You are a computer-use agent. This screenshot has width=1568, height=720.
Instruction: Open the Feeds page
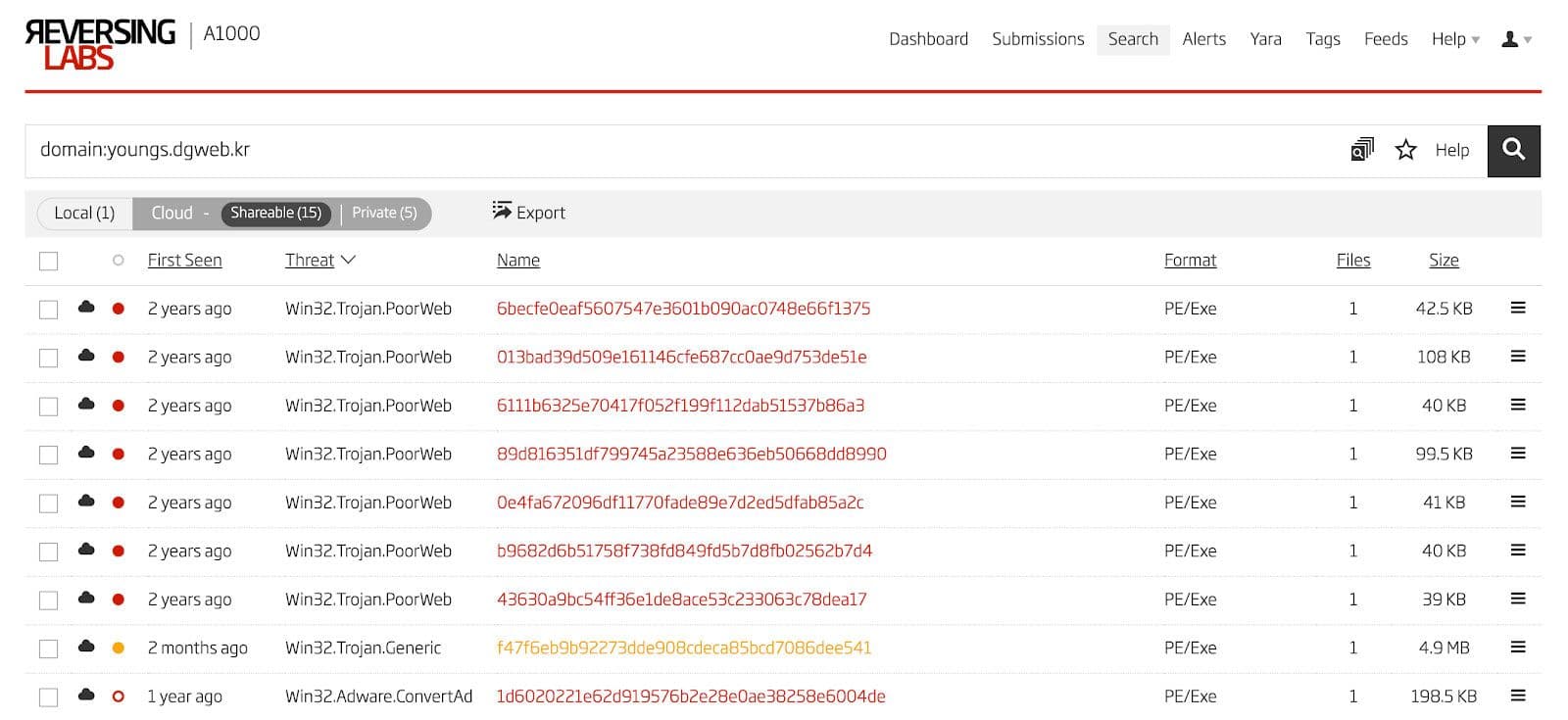click(1386, 39)
